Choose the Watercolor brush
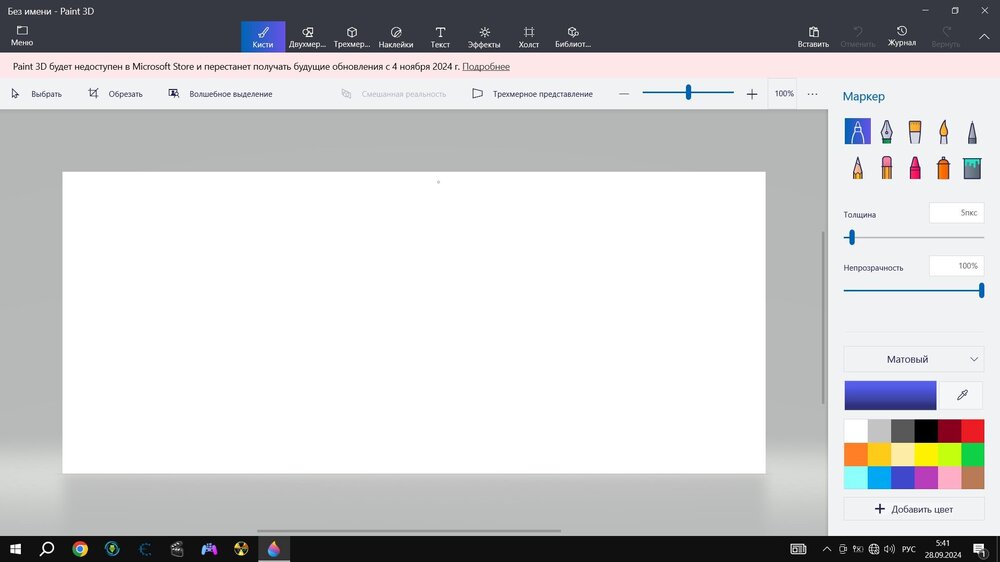1000x562 pixels. pos(943,132)
